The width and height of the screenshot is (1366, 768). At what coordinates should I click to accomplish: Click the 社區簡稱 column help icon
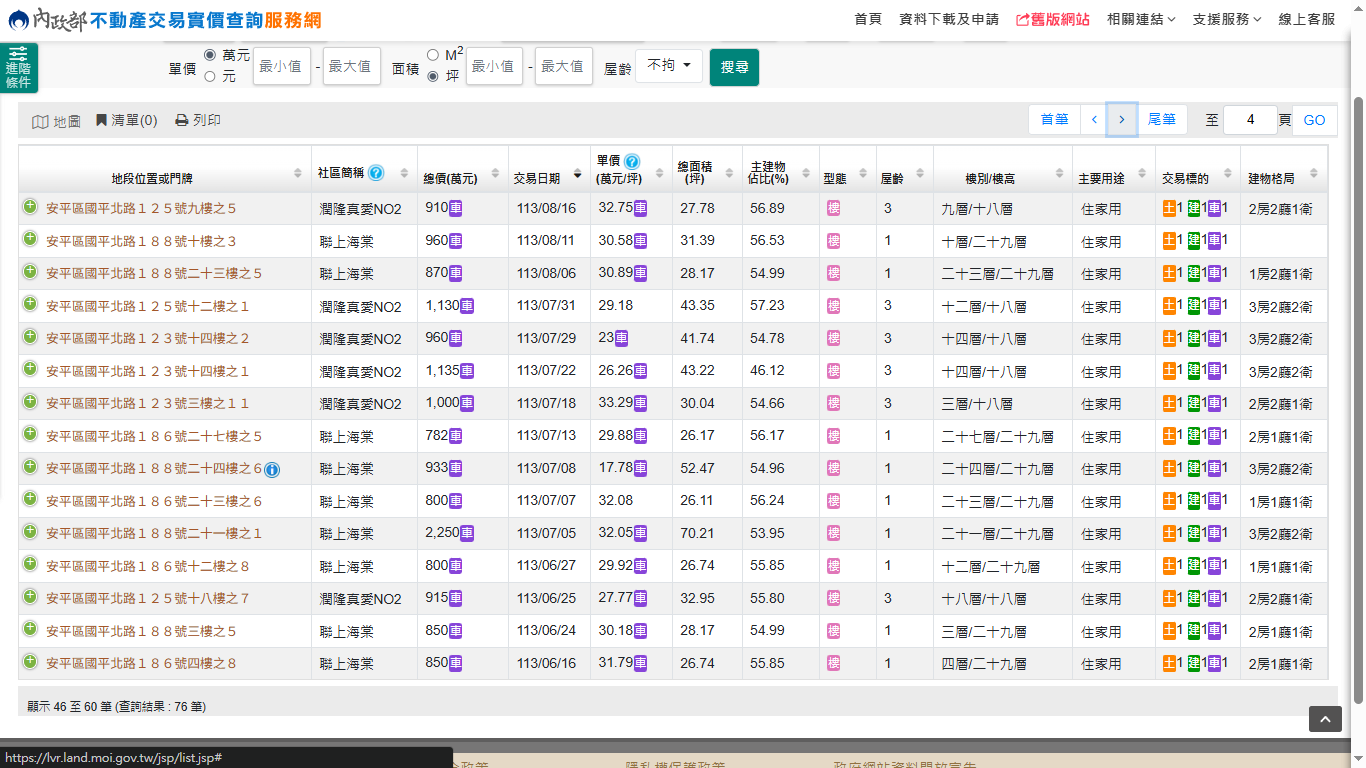click(x=376, y=173)
